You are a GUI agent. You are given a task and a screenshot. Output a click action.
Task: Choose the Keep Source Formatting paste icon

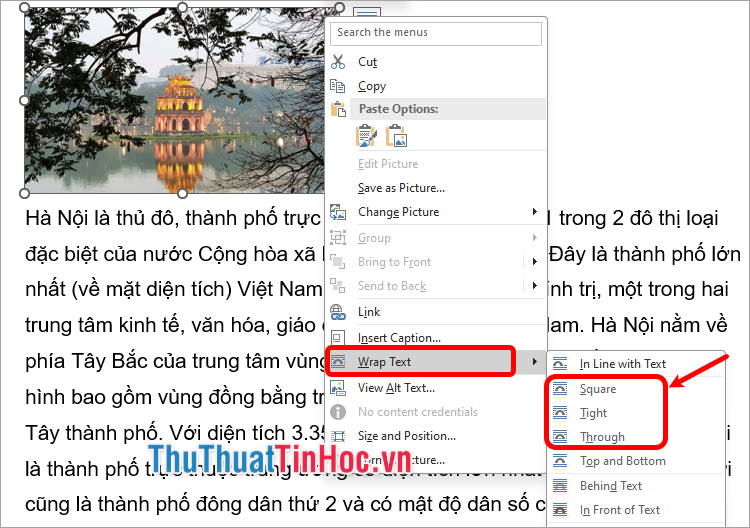(366, 136)
